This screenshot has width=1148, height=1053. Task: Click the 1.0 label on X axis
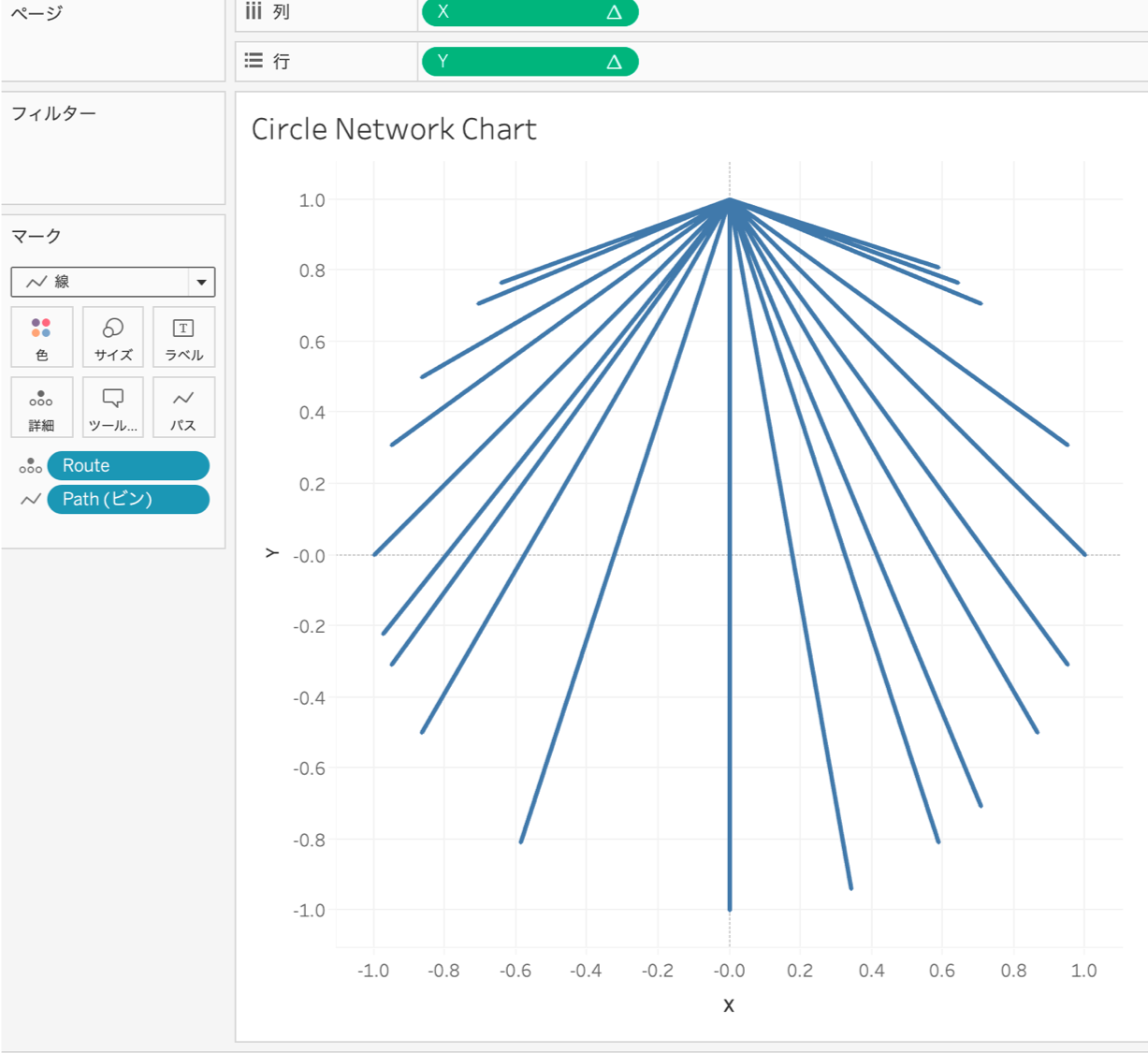tap(1083, 971)
